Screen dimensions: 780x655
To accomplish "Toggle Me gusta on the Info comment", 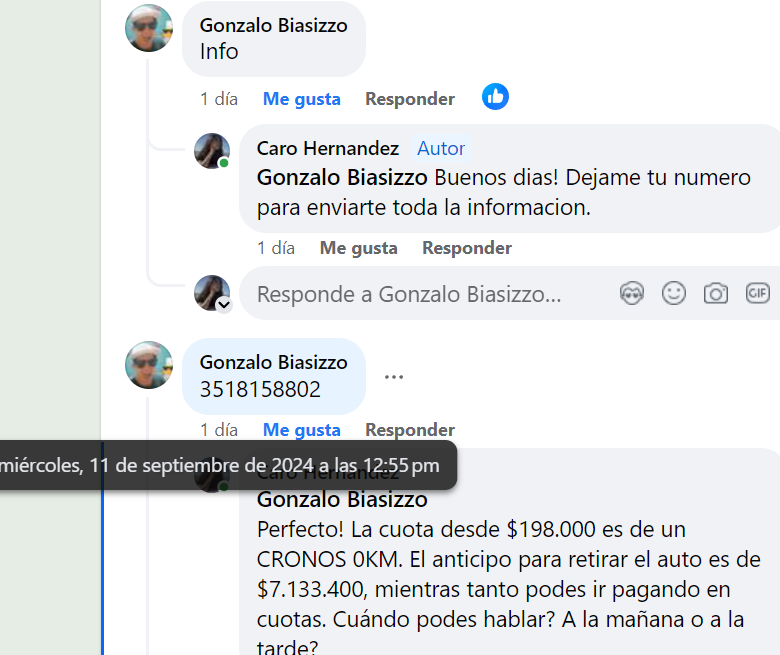I will (x=301, y=99).
